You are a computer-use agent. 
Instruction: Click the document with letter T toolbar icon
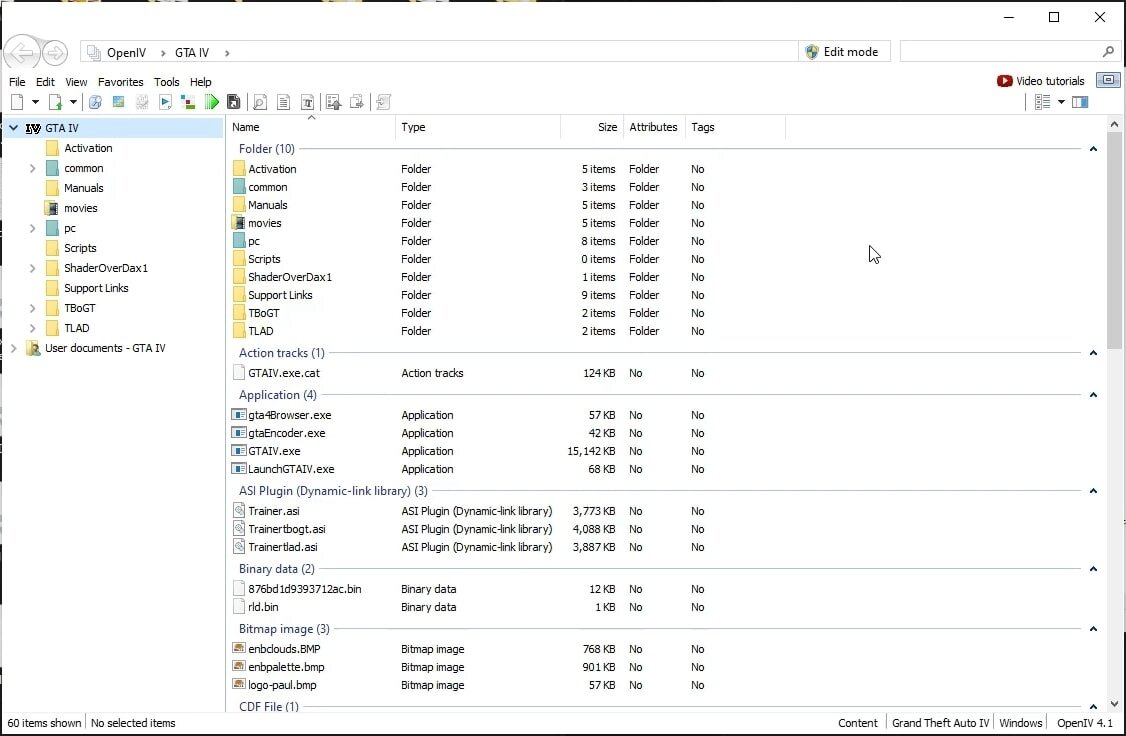pyautogui.click(x=307, y=102)
